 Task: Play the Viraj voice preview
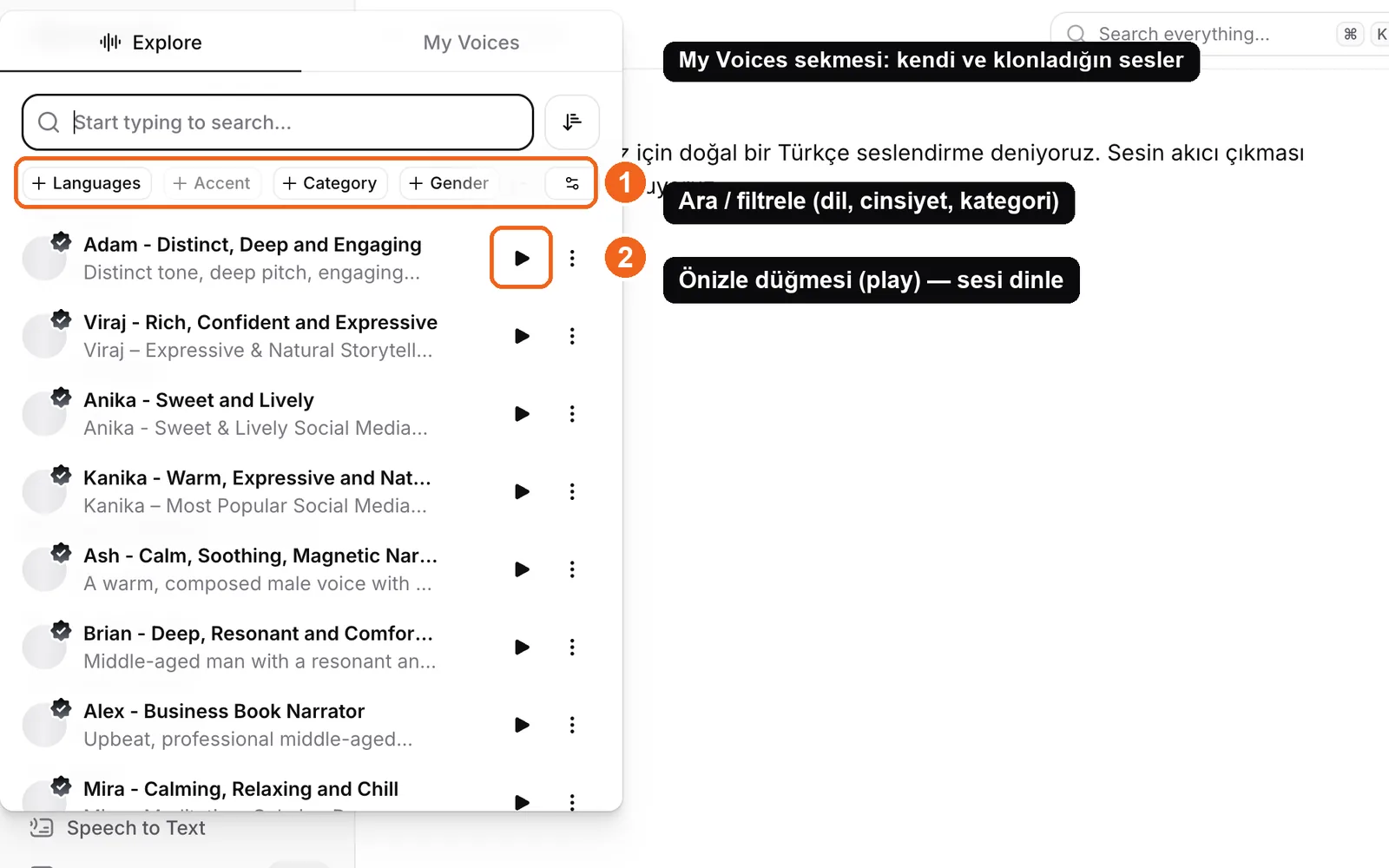[522, 336]
